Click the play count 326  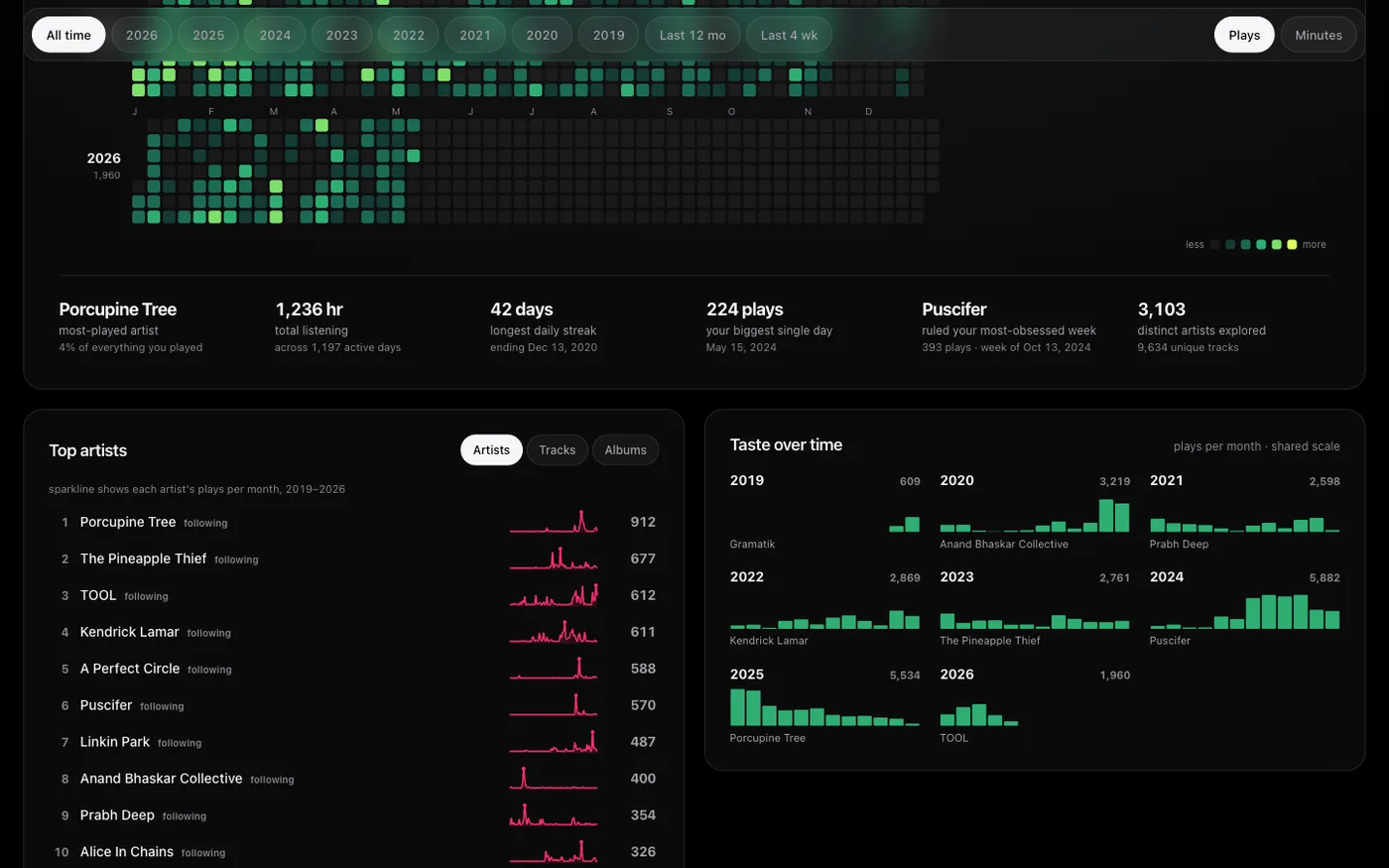[x=643, y=852]
